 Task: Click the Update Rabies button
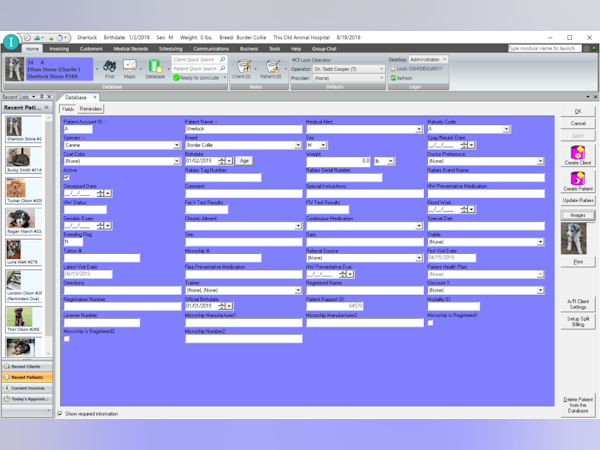(578, 200)
